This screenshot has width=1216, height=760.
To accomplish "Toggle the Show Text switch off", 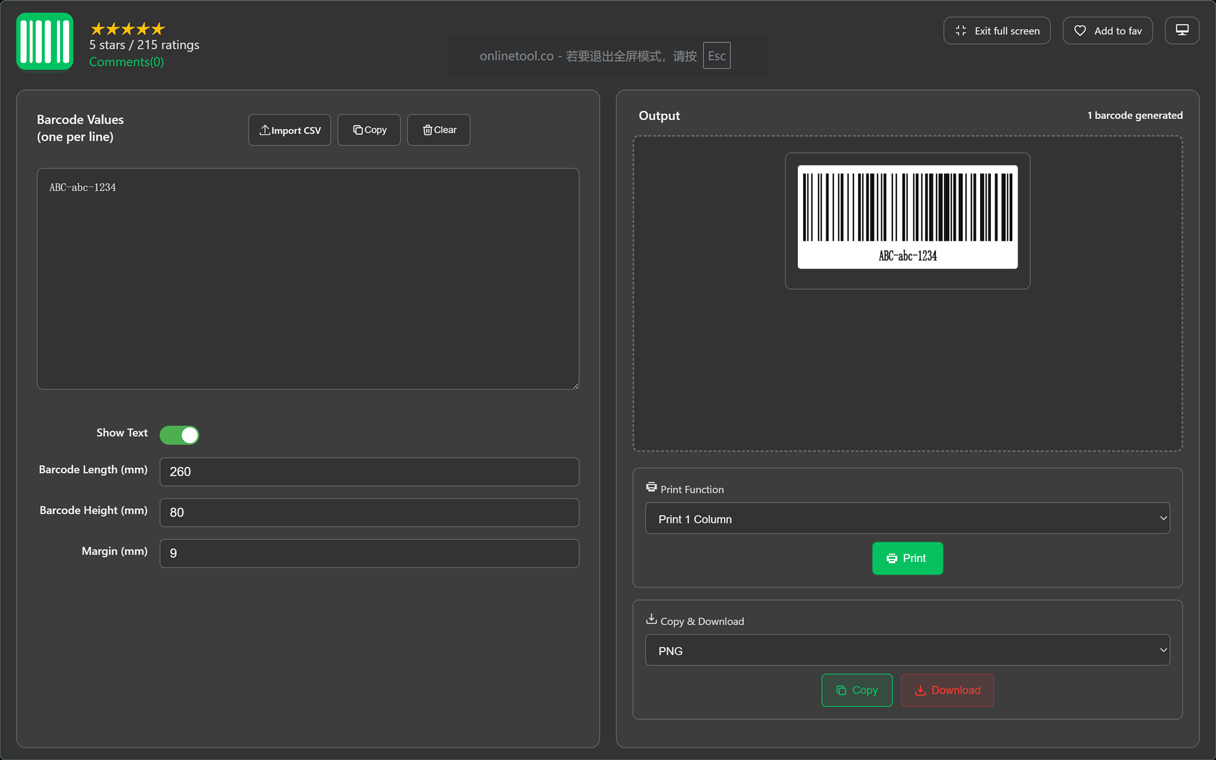I will coord(179,435).
